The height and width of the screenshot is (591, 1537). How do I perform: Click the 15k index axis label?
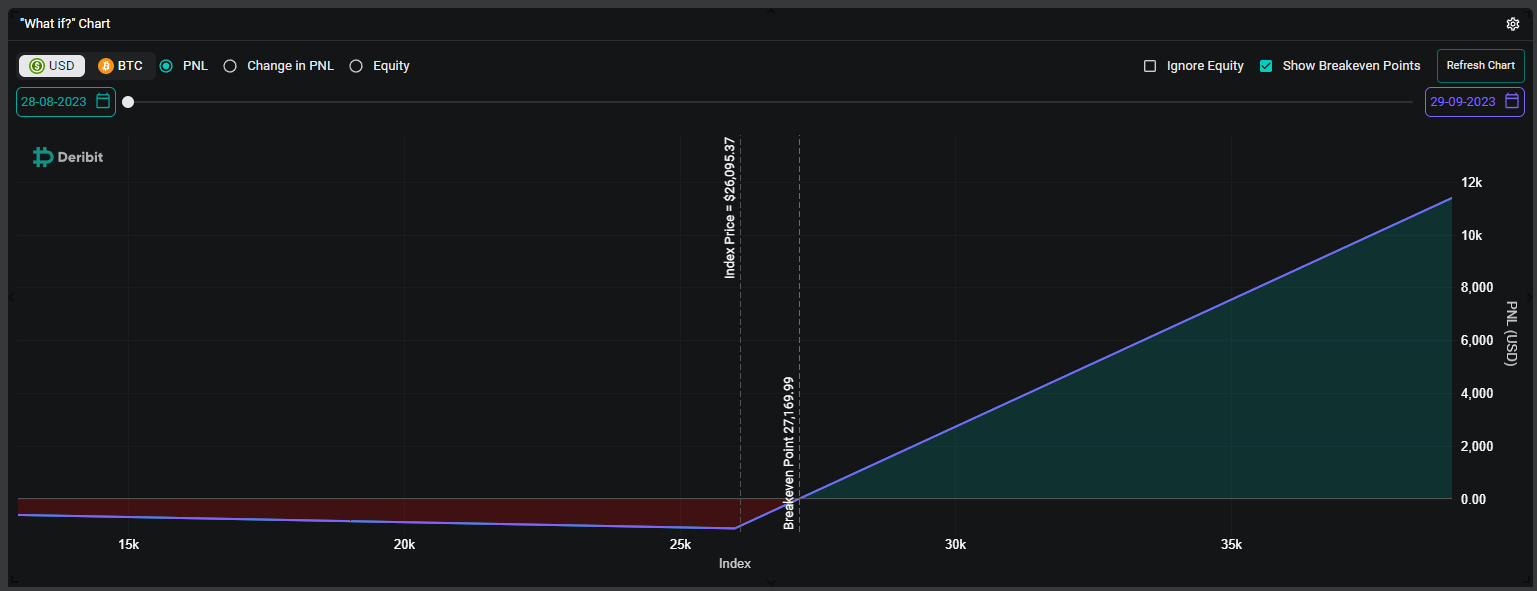coord(128,545)
